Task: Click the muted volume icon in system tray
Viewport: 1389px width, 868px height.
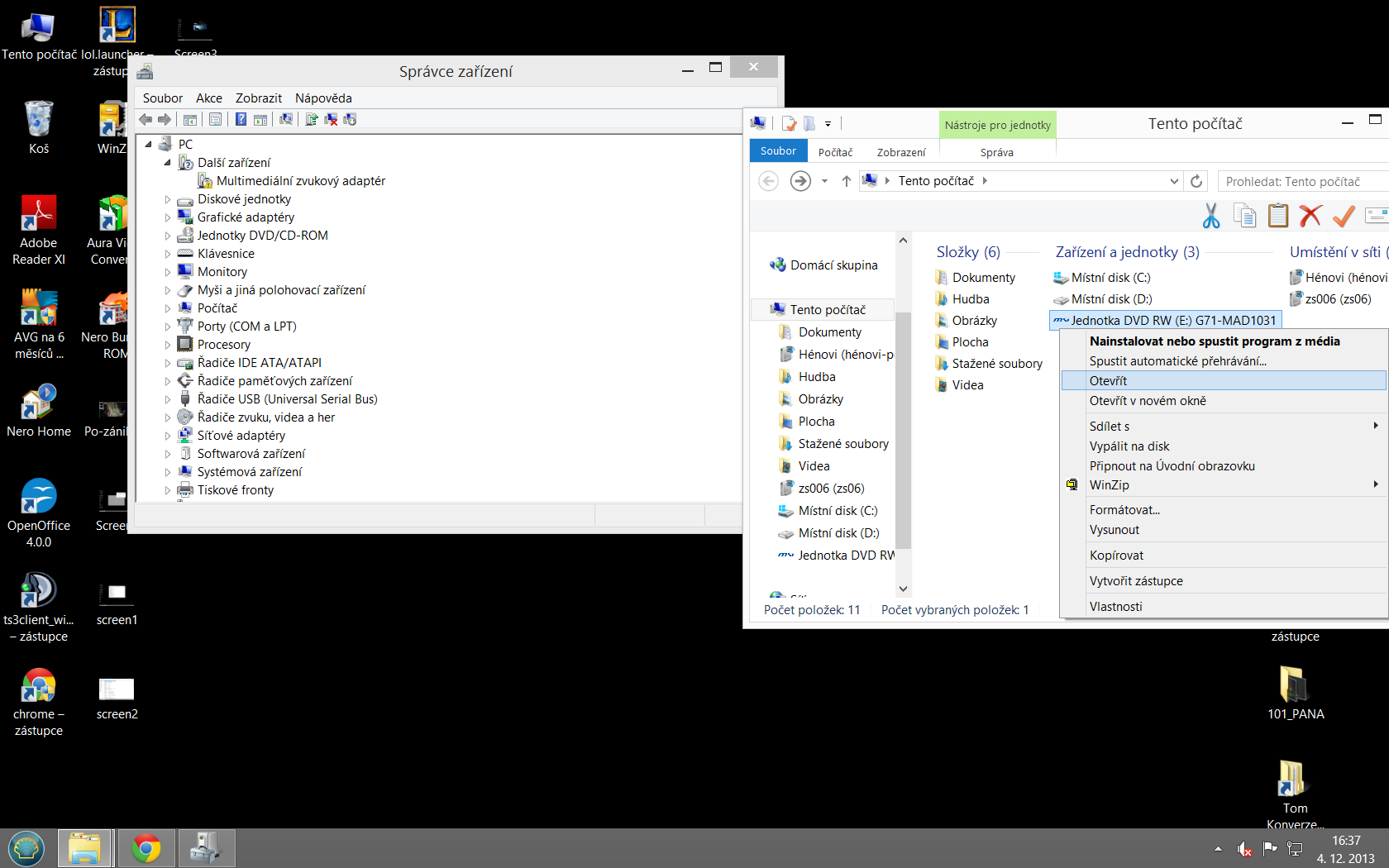Action: point(1244,849)
